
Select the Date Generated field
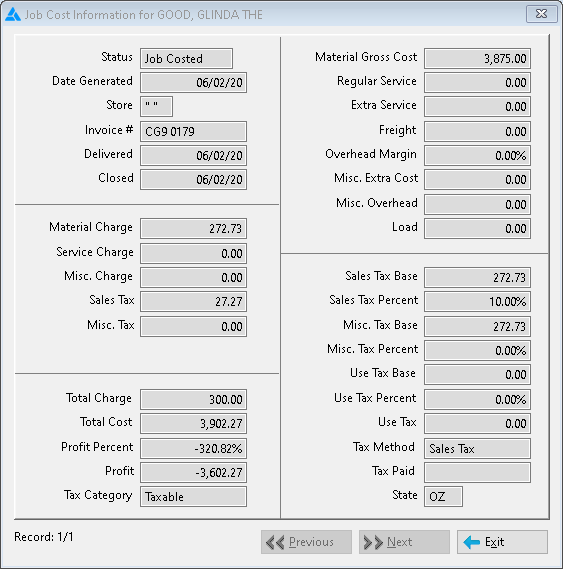coord(193,82)
